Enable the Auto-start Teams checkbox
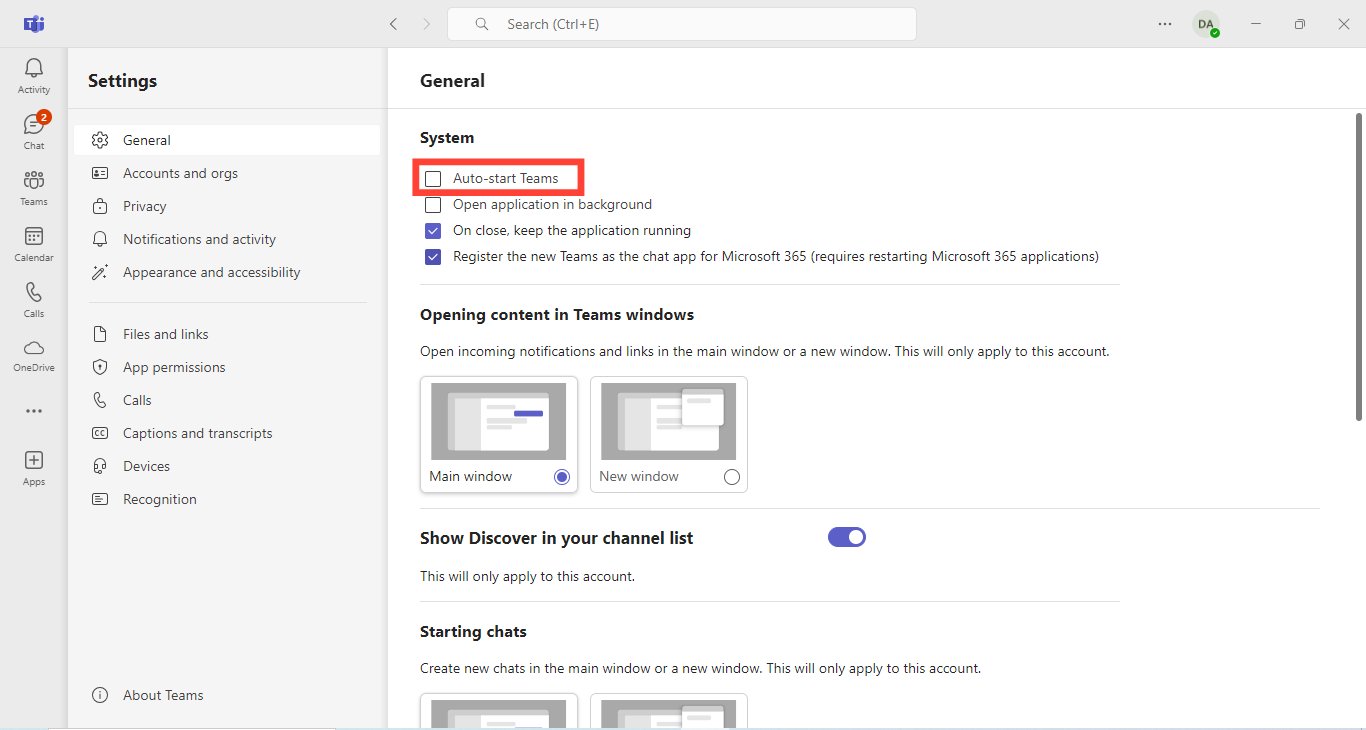The width and height of the screenshot is (1366, 730). 433,178
